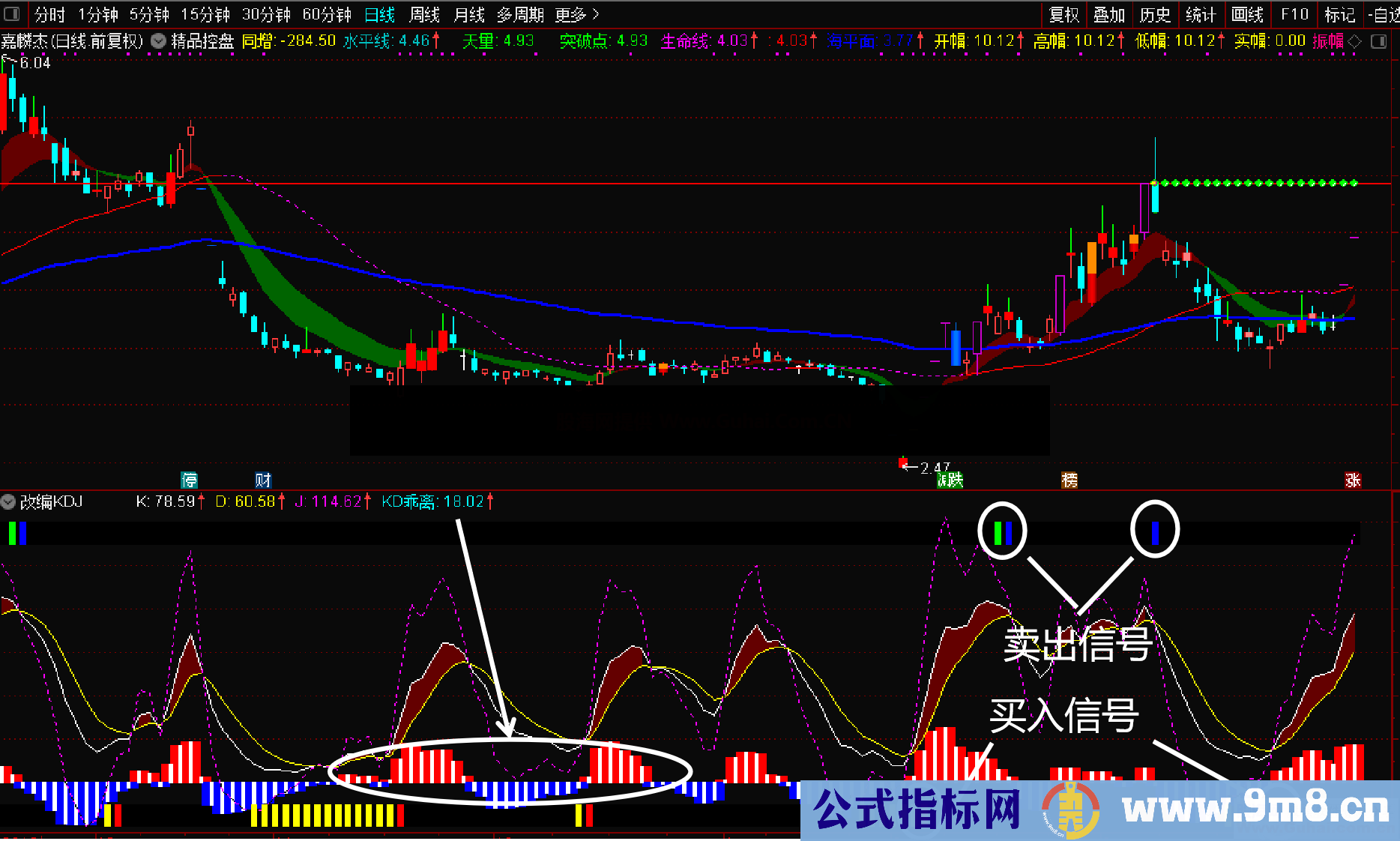Click the 水平线 value 4.46
1400x841 pixels.
(x=414, y=41)
